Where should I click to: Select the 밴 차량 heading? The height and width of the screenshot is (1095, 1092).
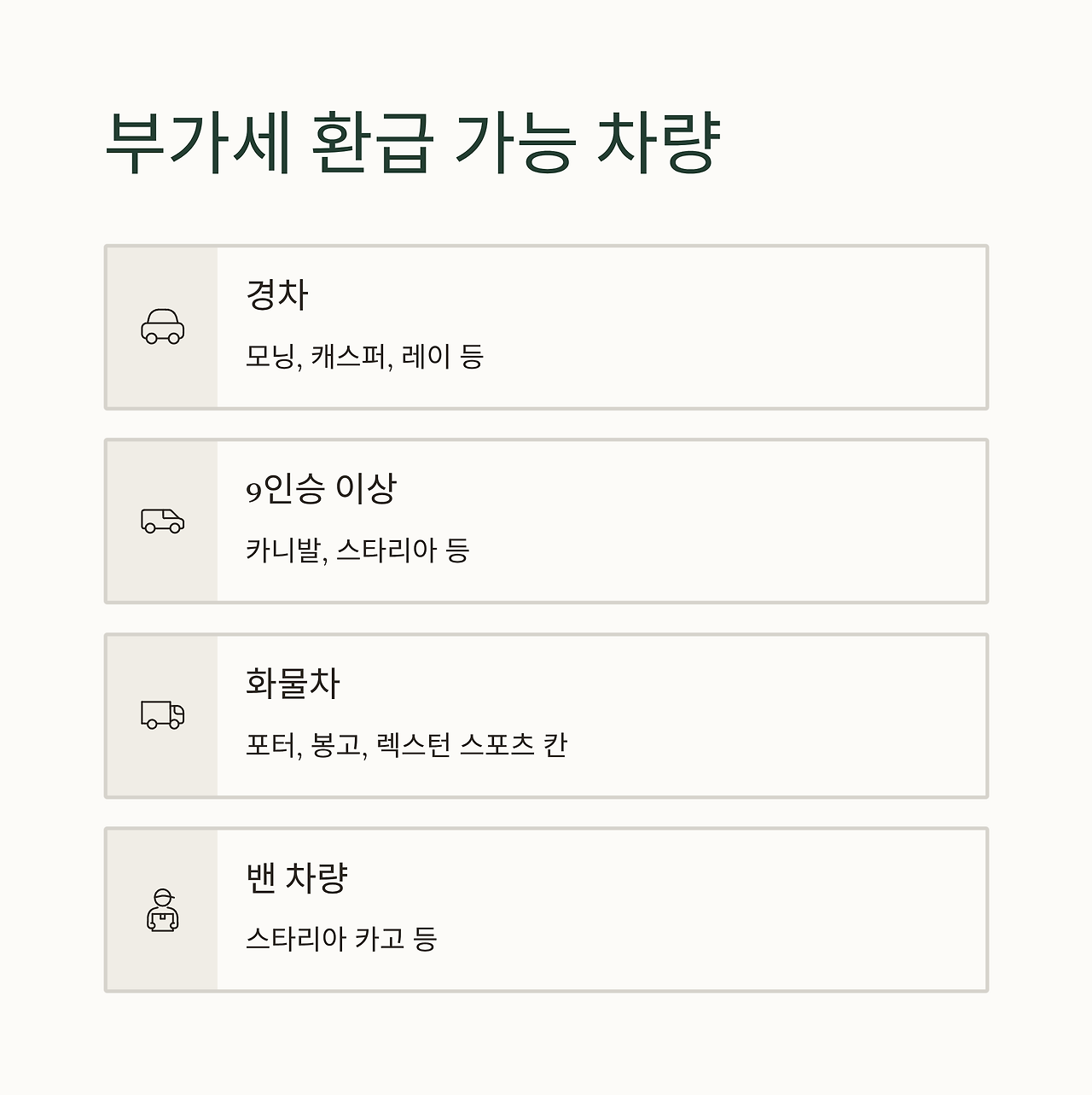point(297,878)
